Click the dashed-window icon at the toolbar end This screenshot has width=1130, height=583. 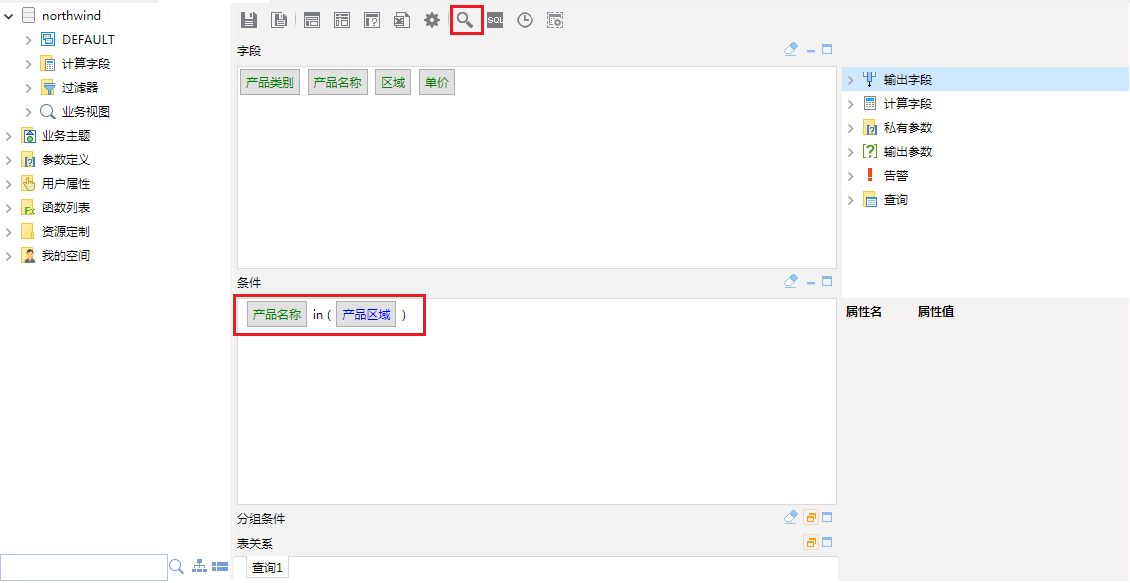click(x=555, y=20)
